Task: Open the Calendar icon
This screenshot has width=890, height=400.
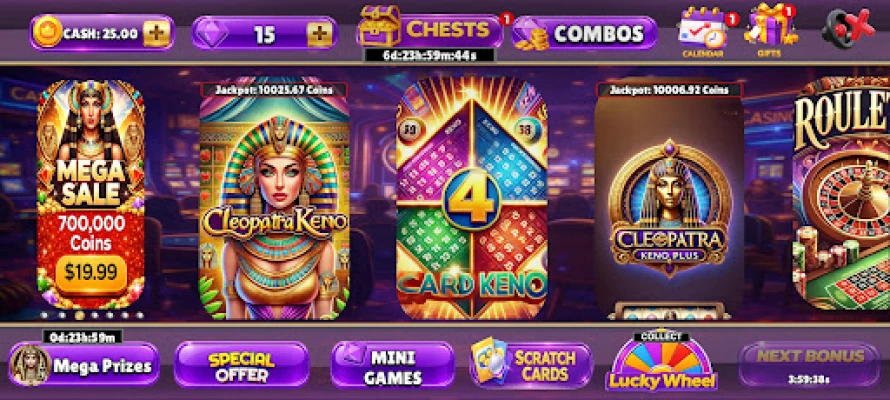Action: 703,31
